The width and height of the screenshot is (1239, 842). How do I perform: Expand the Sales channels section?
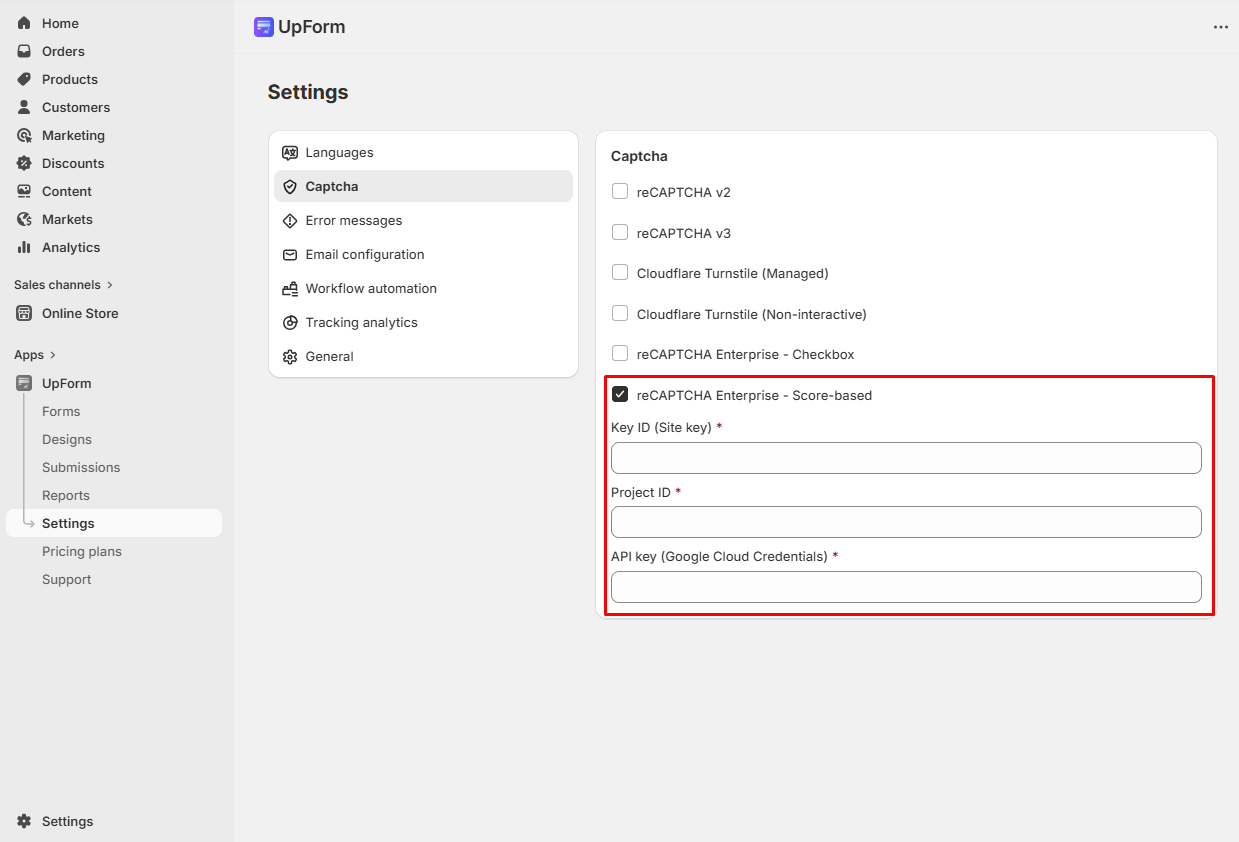click(64, 285)
